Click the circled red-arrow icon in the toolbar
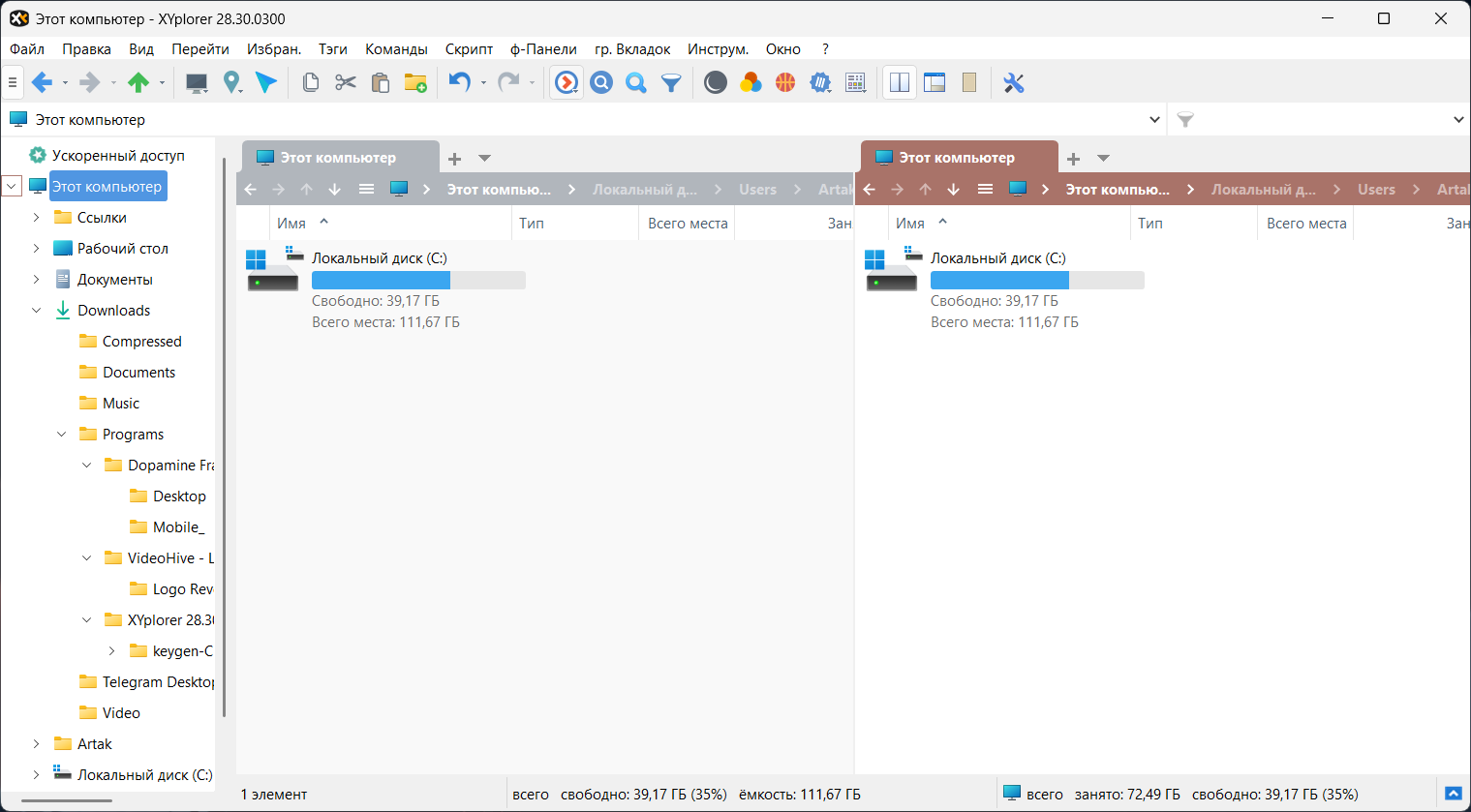 click(x=567, y=83)
